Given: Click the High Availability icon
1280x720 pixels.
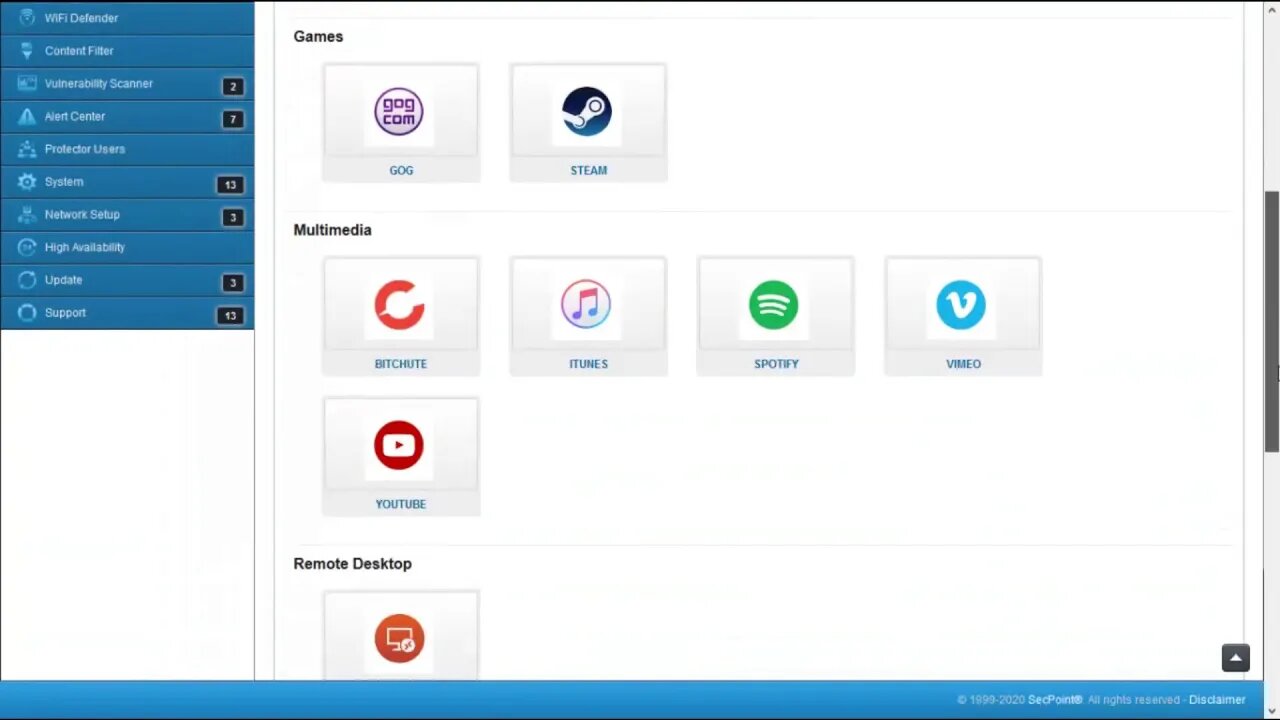Looking at the screenshot, I should pyautogui.click(x=27, y=247).
